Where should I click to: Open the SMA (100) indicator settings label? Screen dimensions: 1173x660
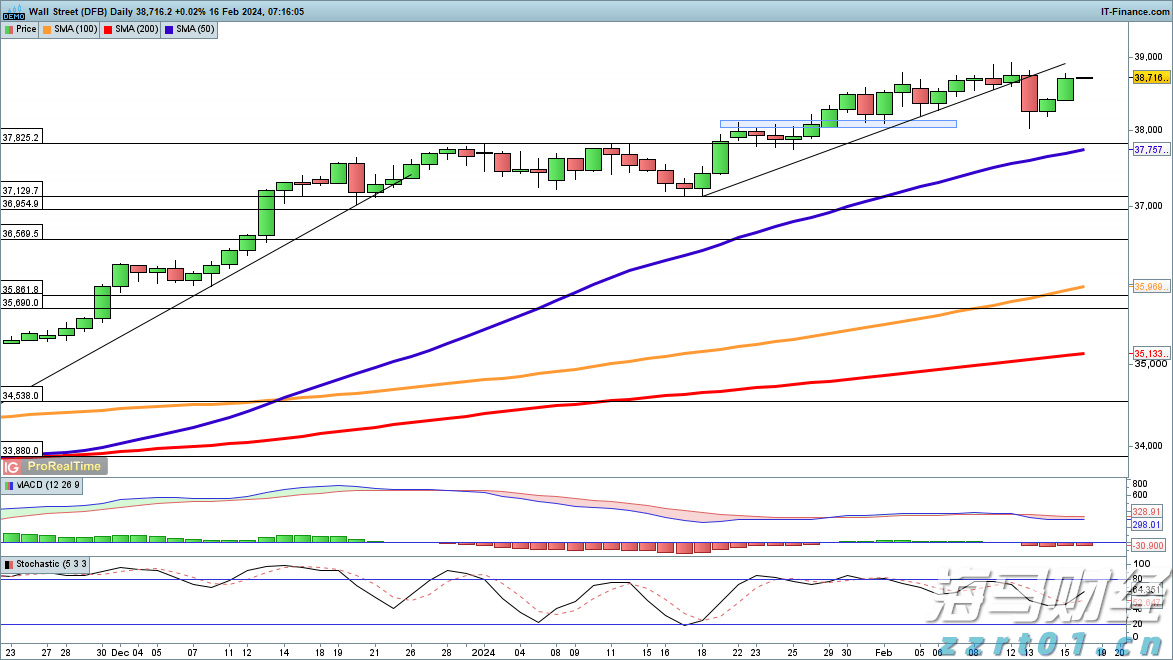click(75, 30)
